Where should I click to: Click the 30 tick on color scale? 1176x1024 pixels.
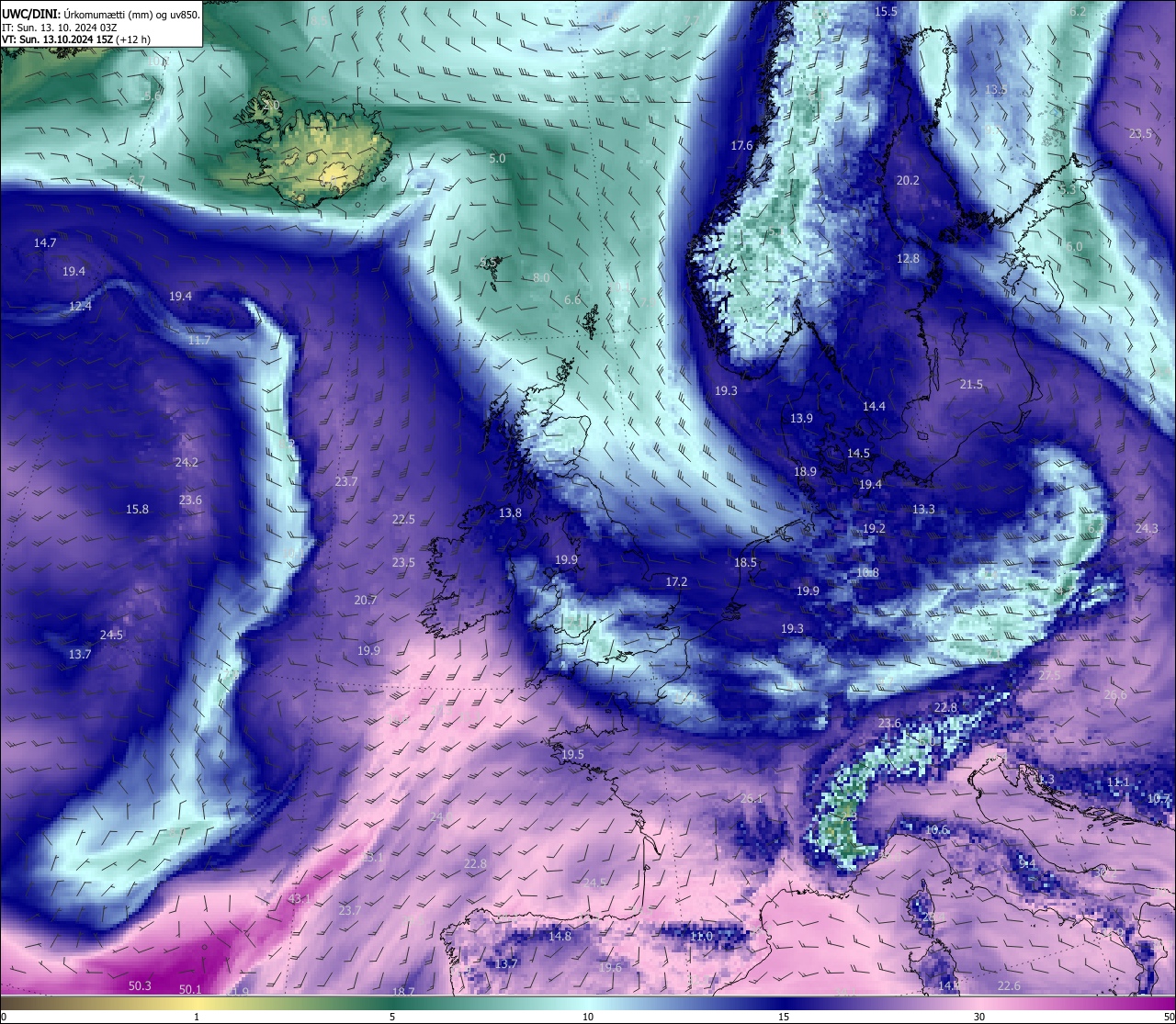(x=979, y=1017)
